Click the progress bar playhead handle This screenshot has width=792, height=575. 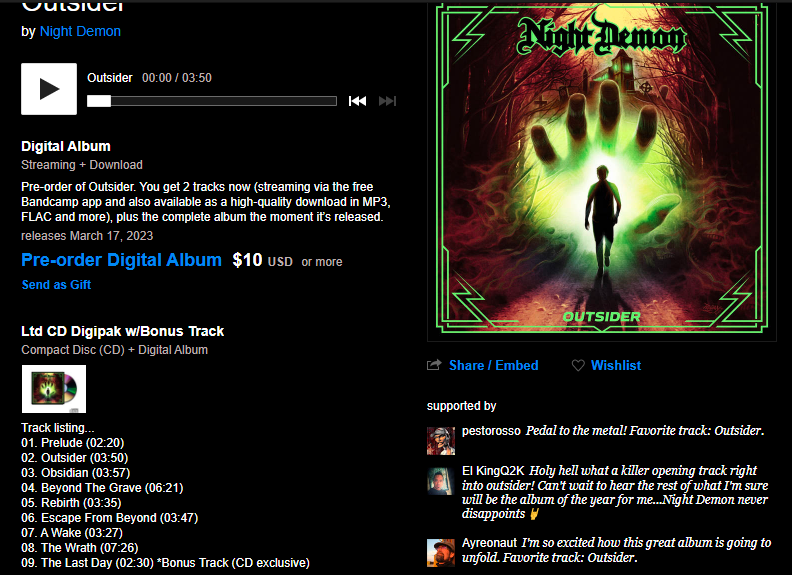pyautogui.click(x=99, y=101)
